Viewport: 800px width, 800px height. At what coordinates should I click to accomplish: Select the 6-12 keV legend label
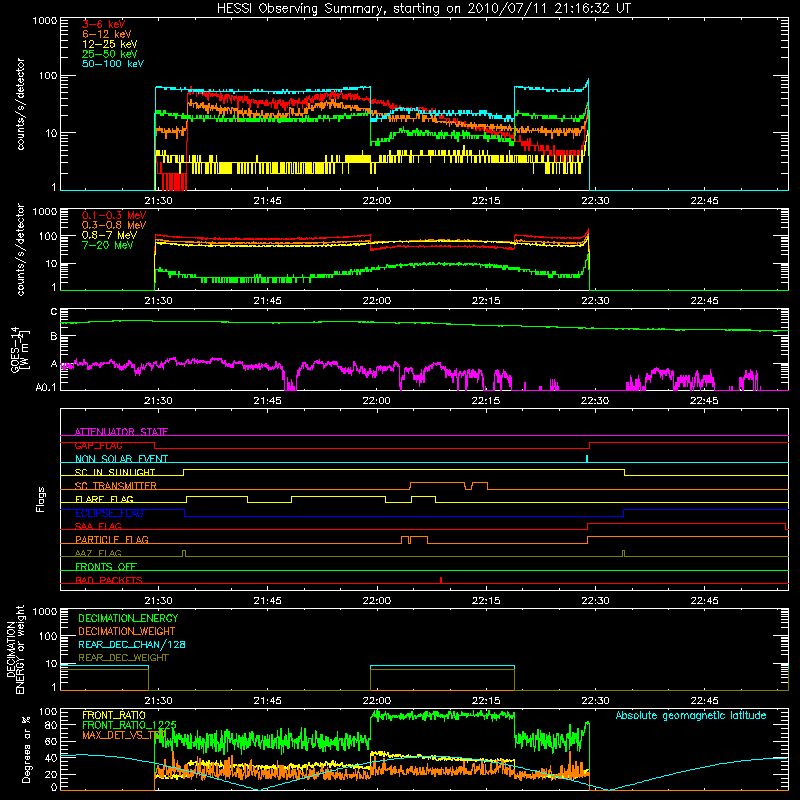click(x=107, y=34)
